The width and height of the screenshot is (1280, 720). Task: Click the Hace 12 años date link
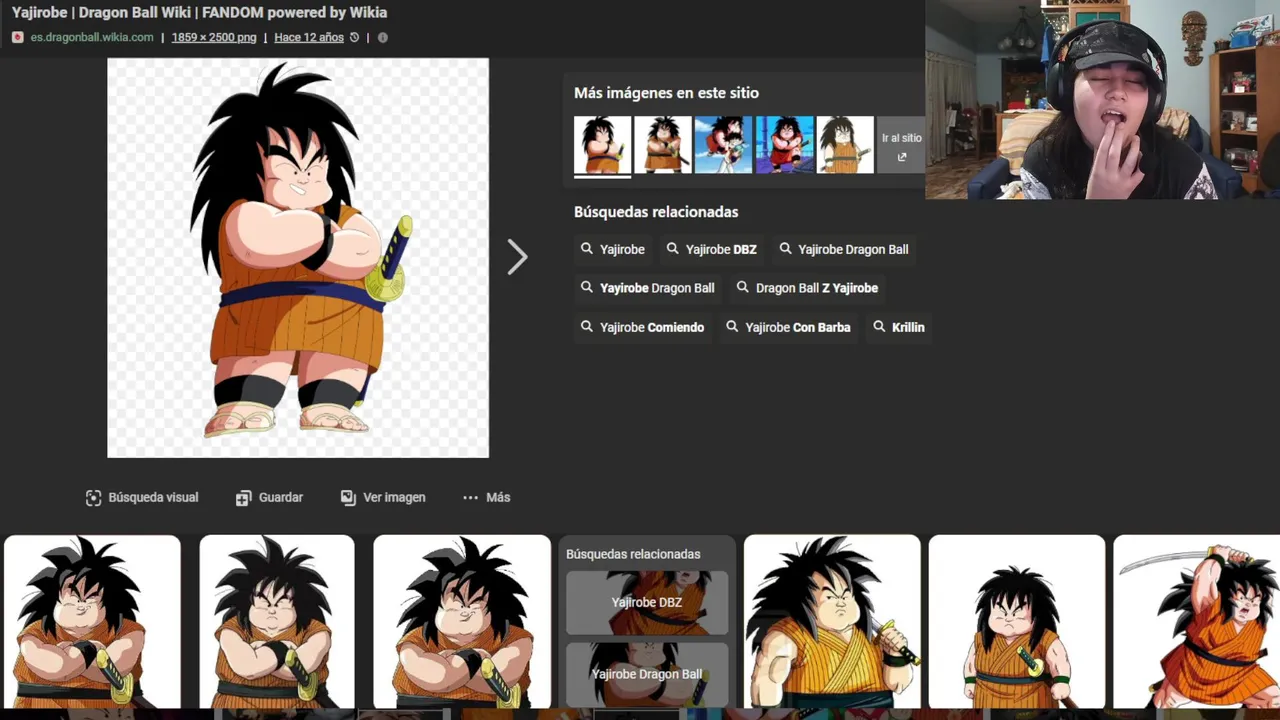pos(309,37)
